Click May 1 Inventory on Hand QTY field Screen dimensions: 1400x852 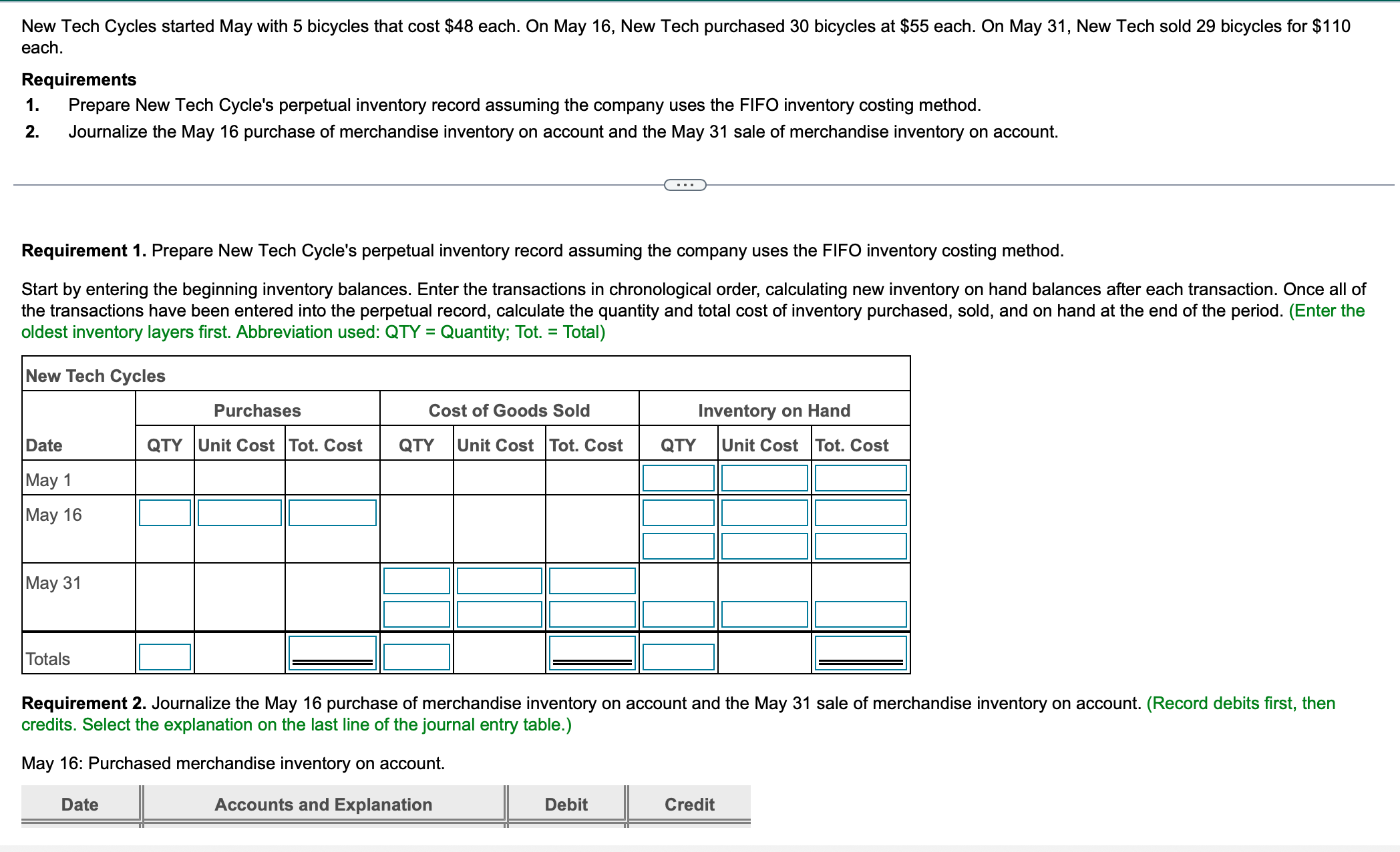click(678, 478)
